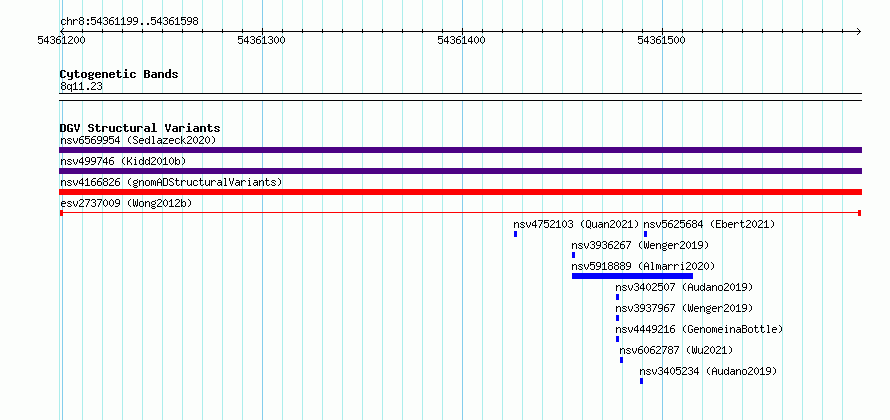Screen dimensions: 890x420
Task: Click ruler position 54361400
Action: (461, 40)
